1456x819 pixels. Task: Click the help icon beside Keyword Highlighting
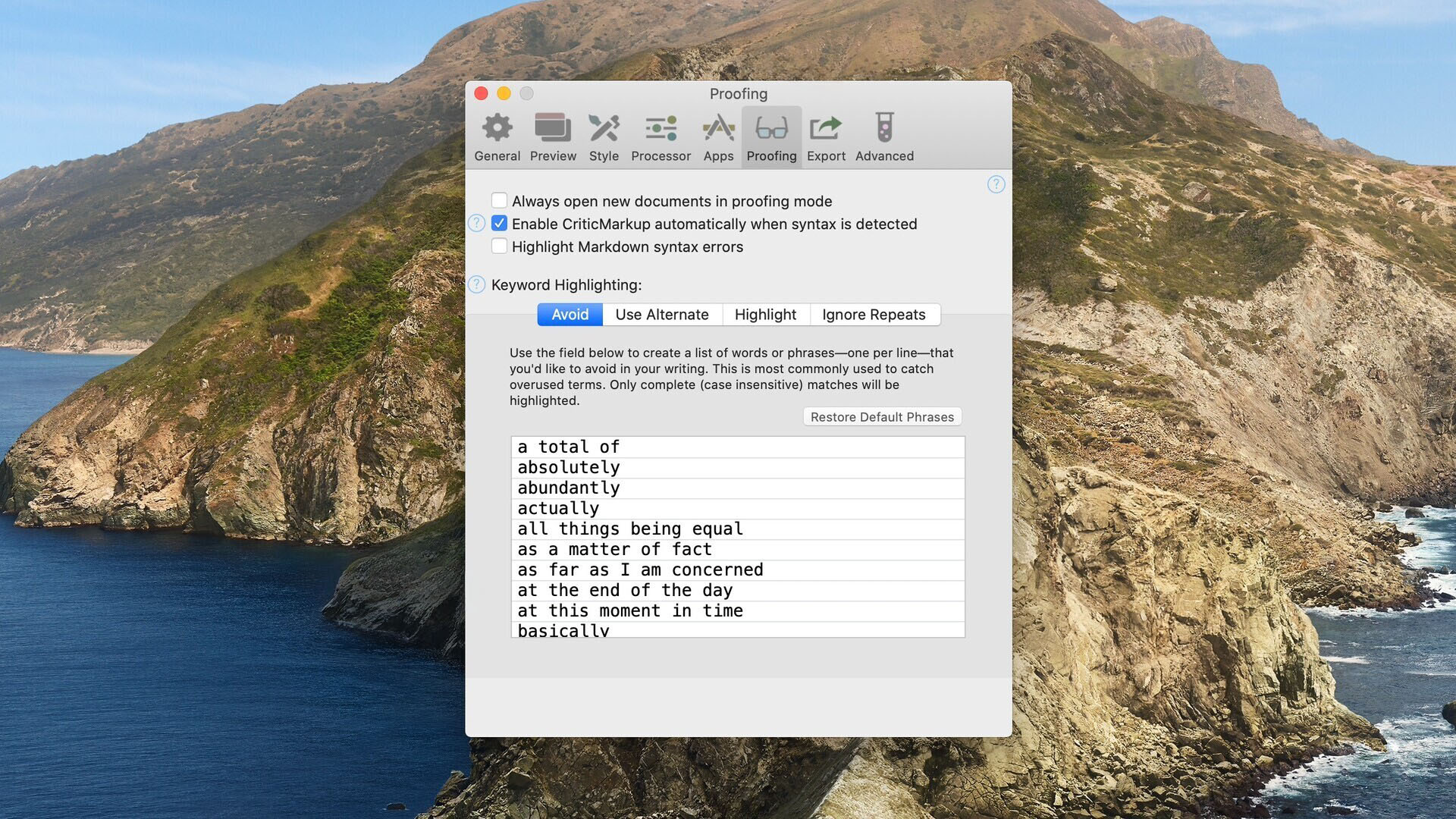(x=476, y=284)
